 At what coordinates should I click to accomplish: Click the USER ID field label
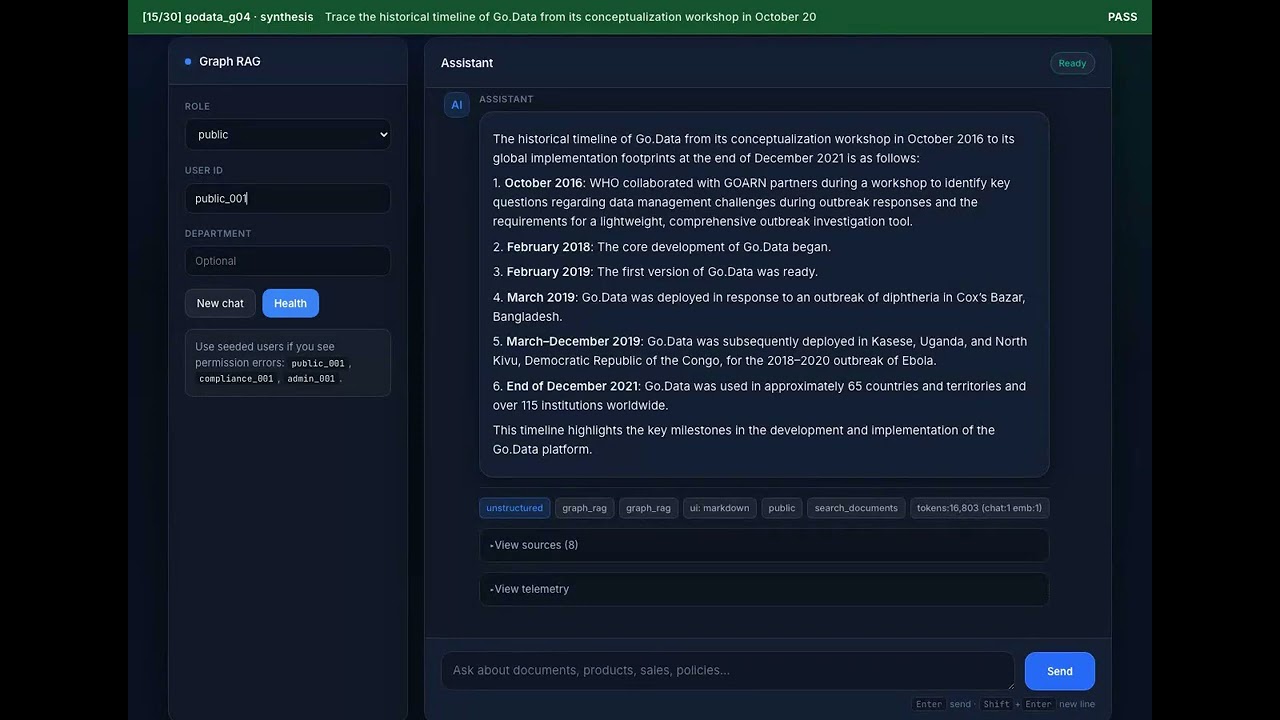coord(204,170)
